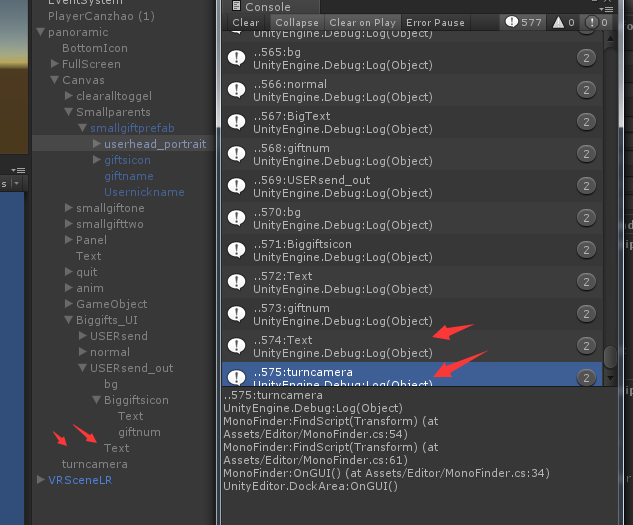
Task: Select log entry ..566:normal
Action: pos(412,90)
